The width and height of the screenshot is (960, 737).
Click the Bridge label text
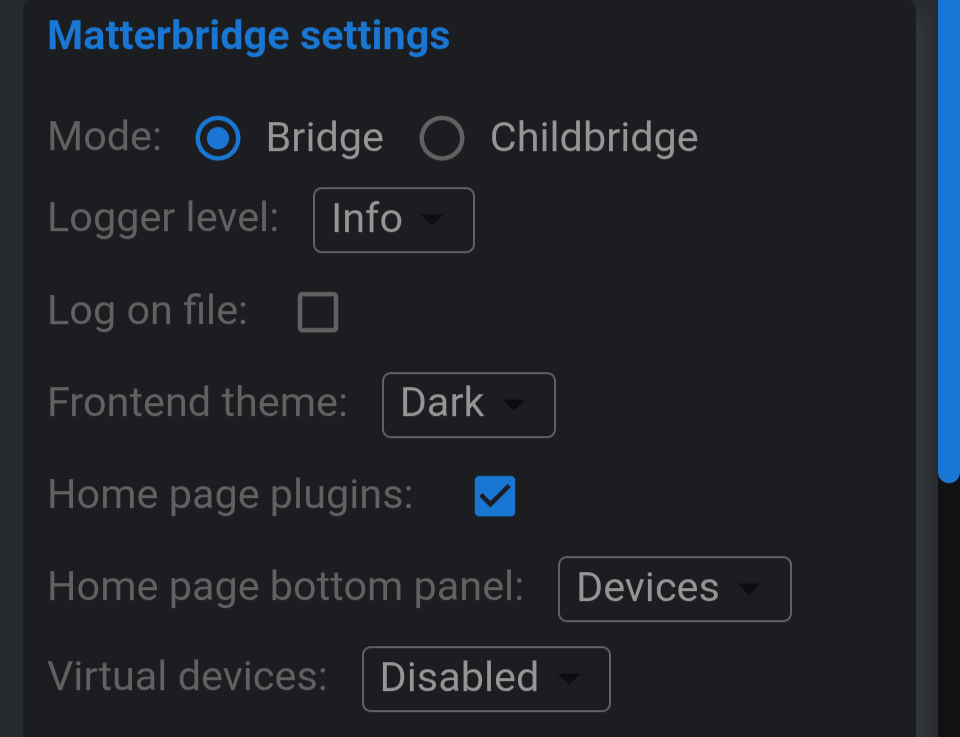click(325, 138)
